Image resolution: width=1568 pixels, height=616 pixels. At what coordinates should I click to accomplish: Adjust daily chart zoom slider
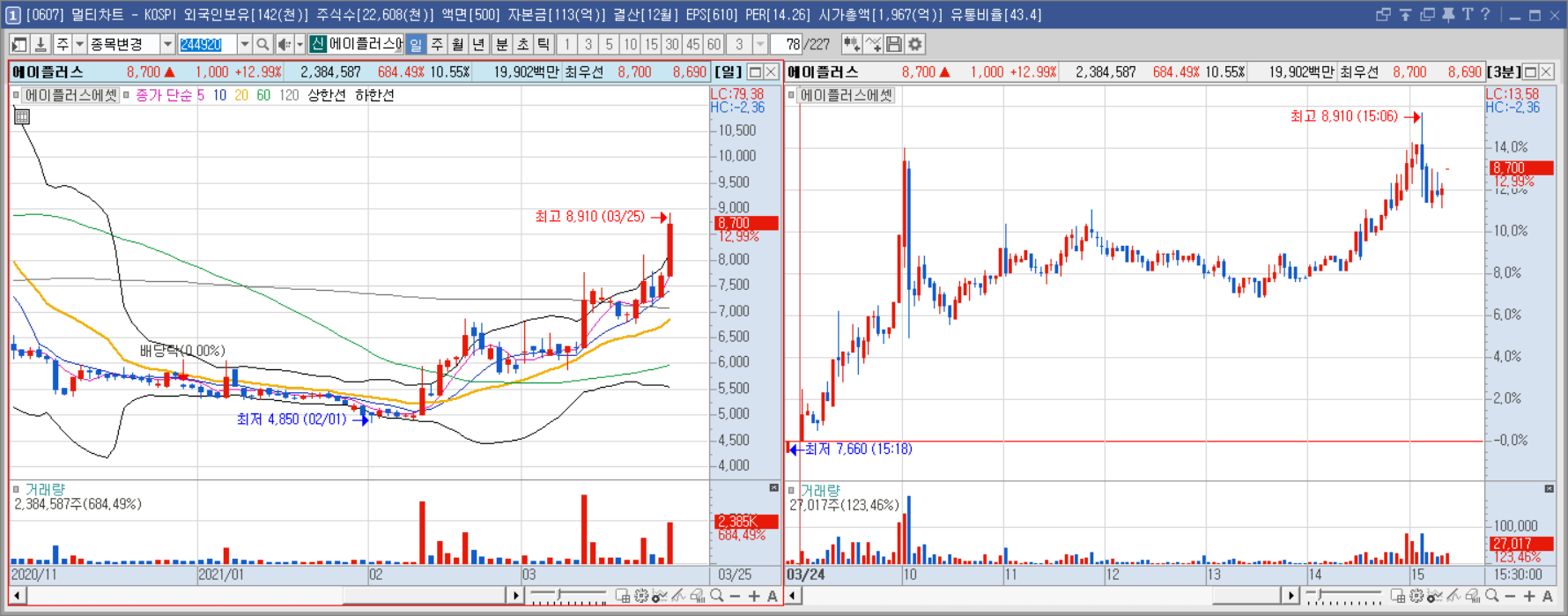[x=568, y=597]
